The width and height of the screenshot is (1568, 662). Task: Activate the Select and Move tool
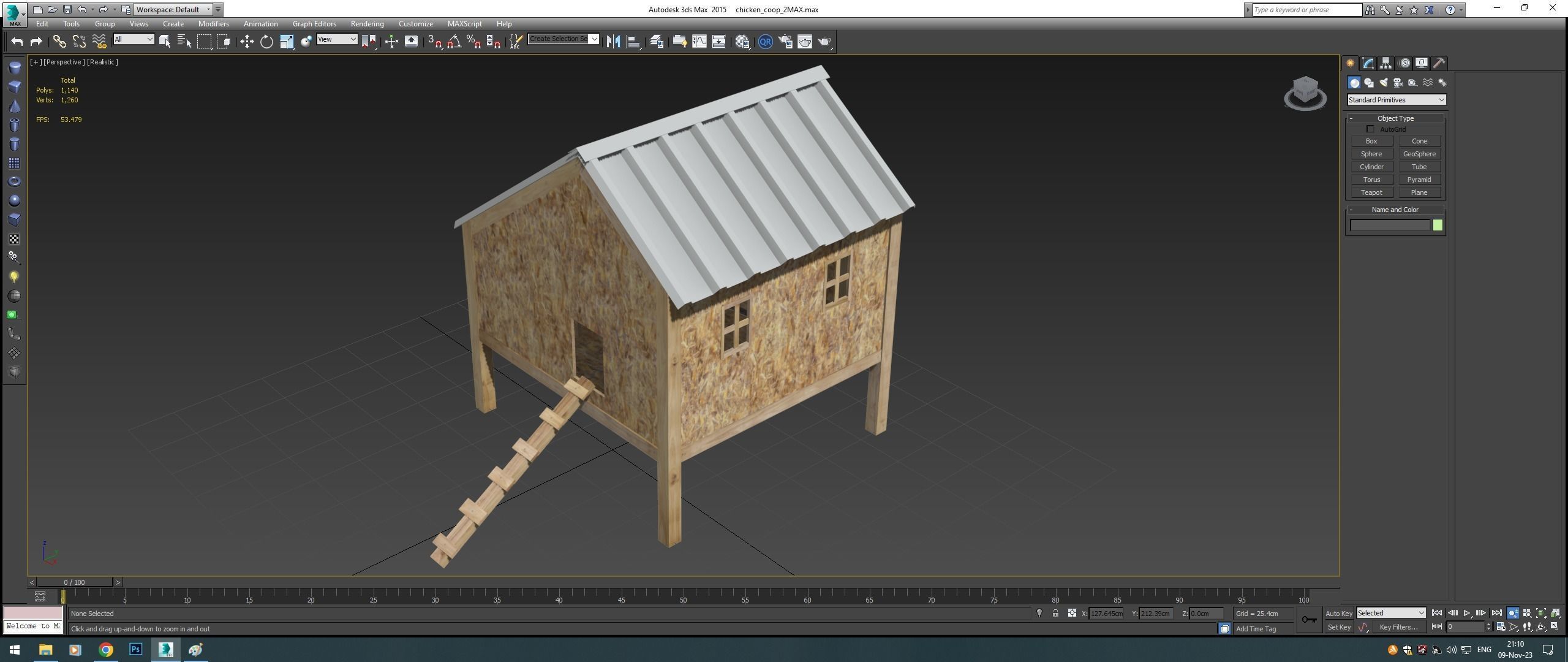[x=247, y=42]
